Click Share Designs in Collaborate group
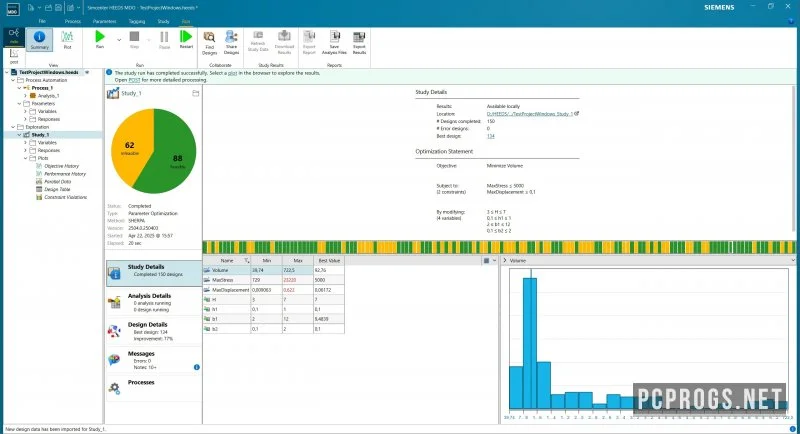 point(231,43)
